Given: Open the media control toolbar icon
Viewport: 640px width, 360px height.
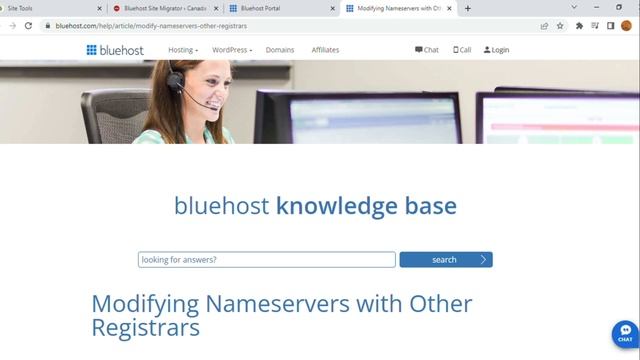Looking at the screenshot, I should 595,26.
